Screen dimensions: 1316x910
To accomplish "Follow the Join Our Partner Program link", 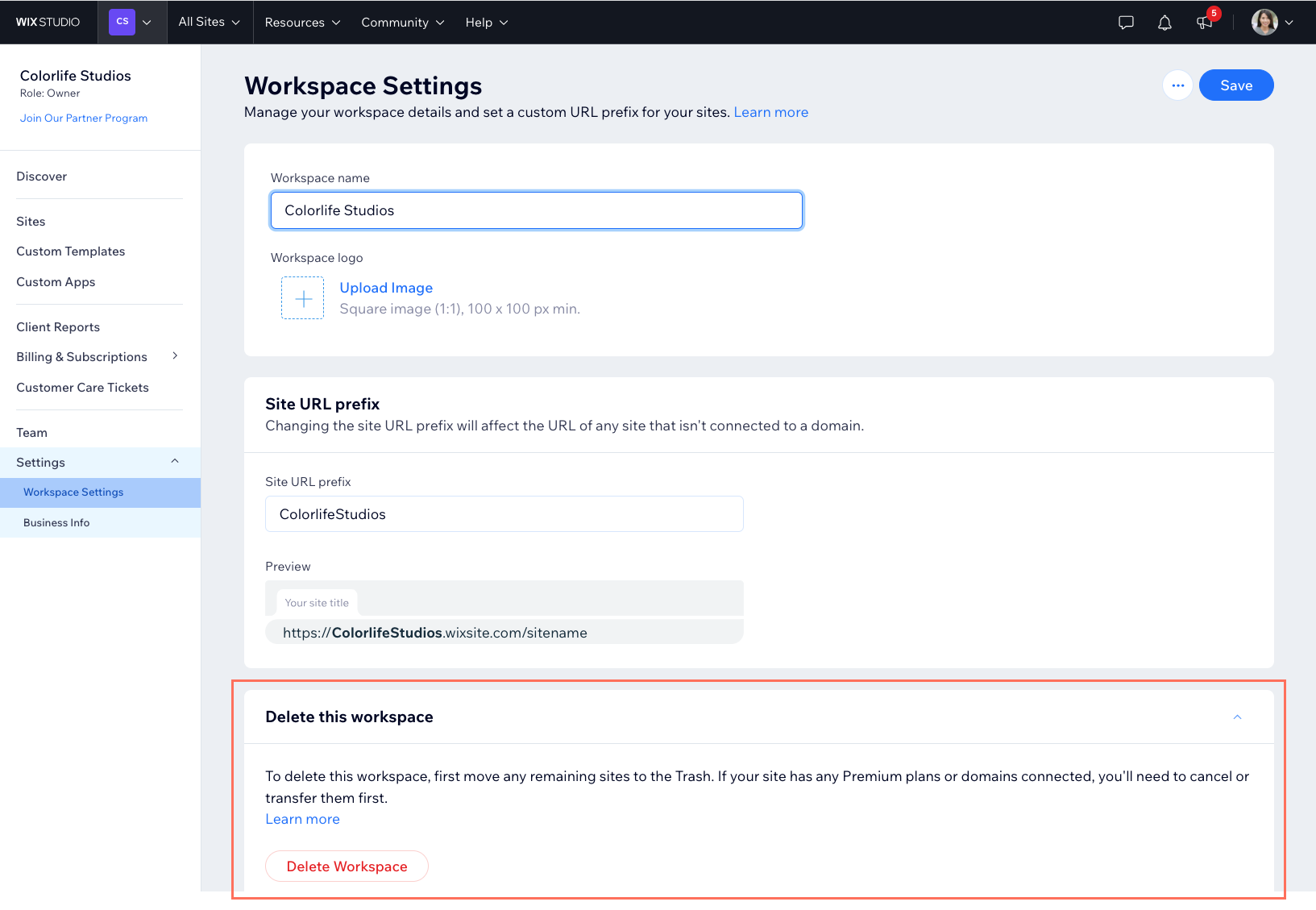I will pos(84,118).
